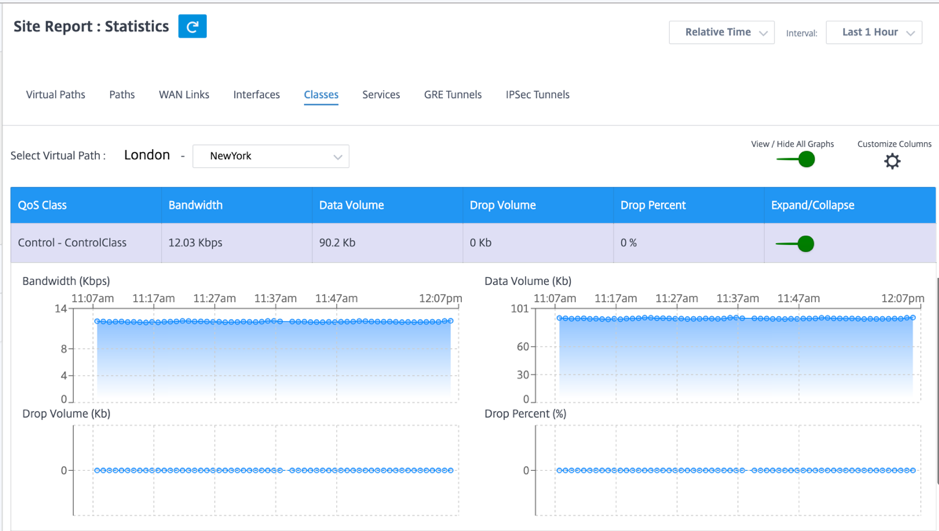Open the Last 1 Hour interval dropdown
The image size is (939, 531).
(874, 32)
